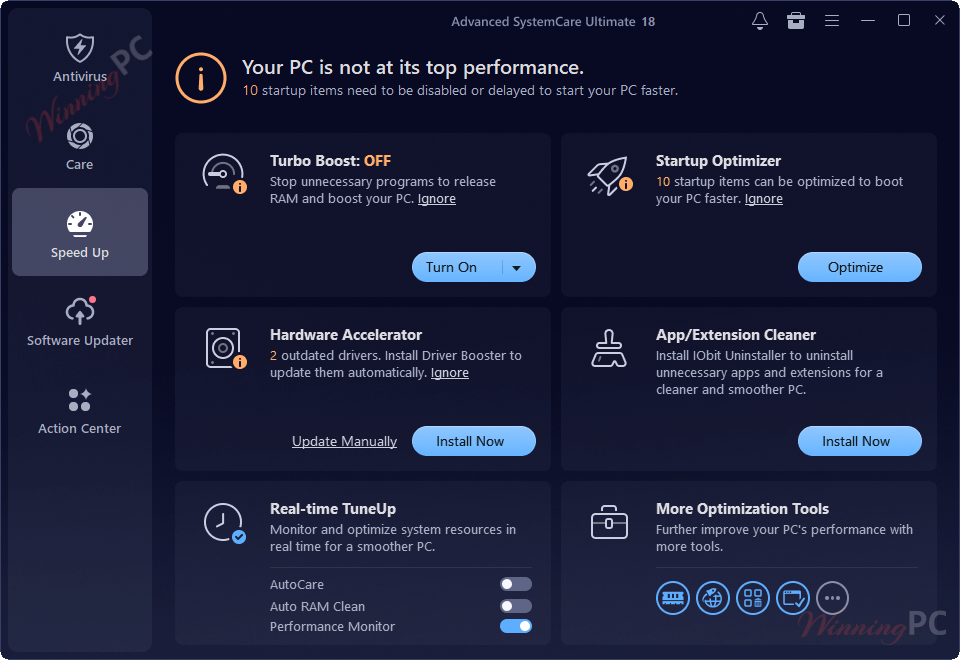The height and width of the screenshot is (660, 960).
Task: Ignore the Turbo Boost suggestion
Action: point(437,199)
